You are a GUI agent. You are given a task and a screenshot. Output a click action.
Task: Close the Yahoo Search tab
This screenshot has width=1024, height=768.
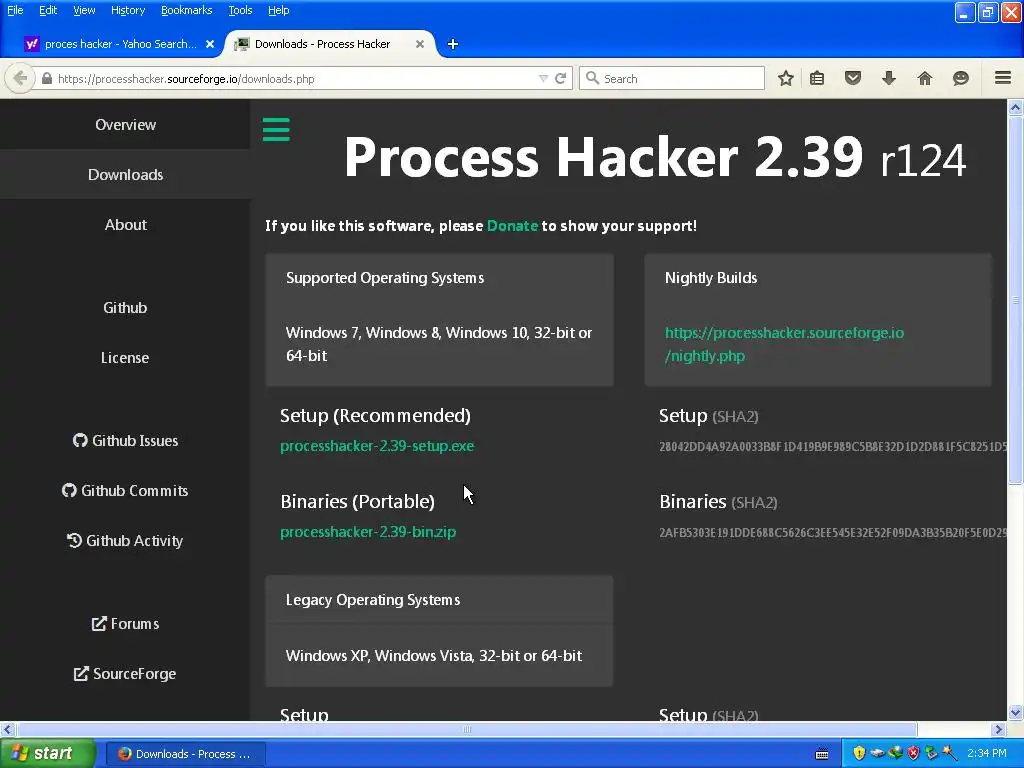pyautogui.click(x=210, y=44)
